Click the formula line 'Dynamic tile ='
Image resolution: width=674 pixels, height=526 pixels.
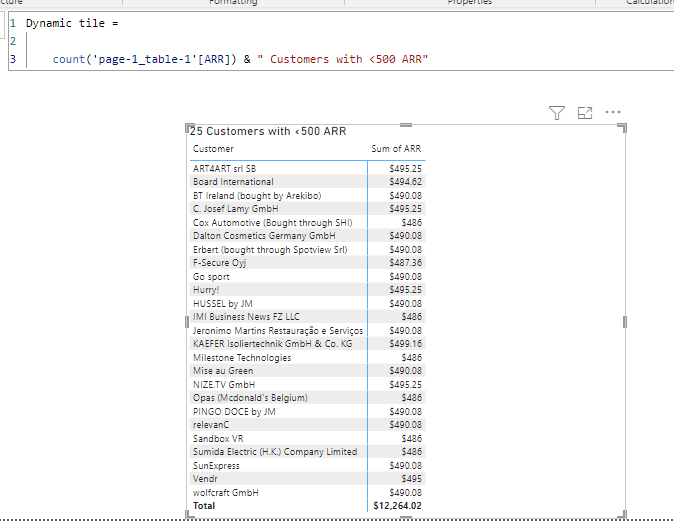point(72,23)
